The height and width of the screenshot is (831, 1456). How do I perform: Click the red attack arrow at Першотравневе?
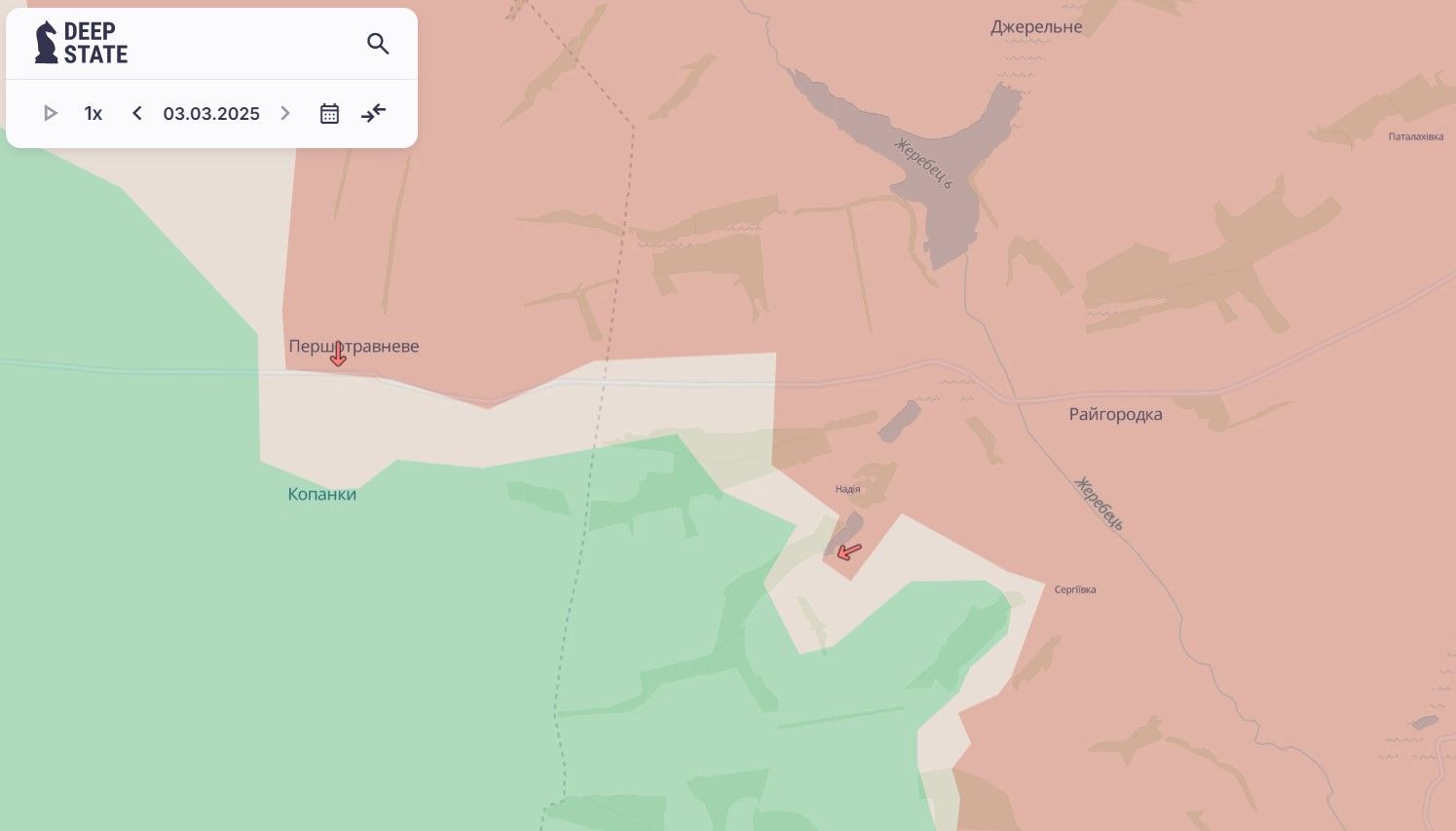338,356
